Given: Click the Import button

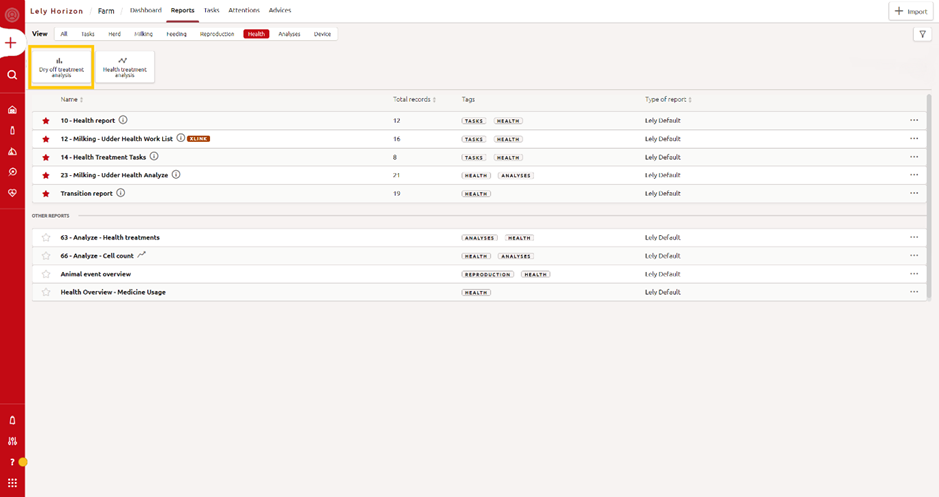Looking at the screenshot, I should coord(911,11).
